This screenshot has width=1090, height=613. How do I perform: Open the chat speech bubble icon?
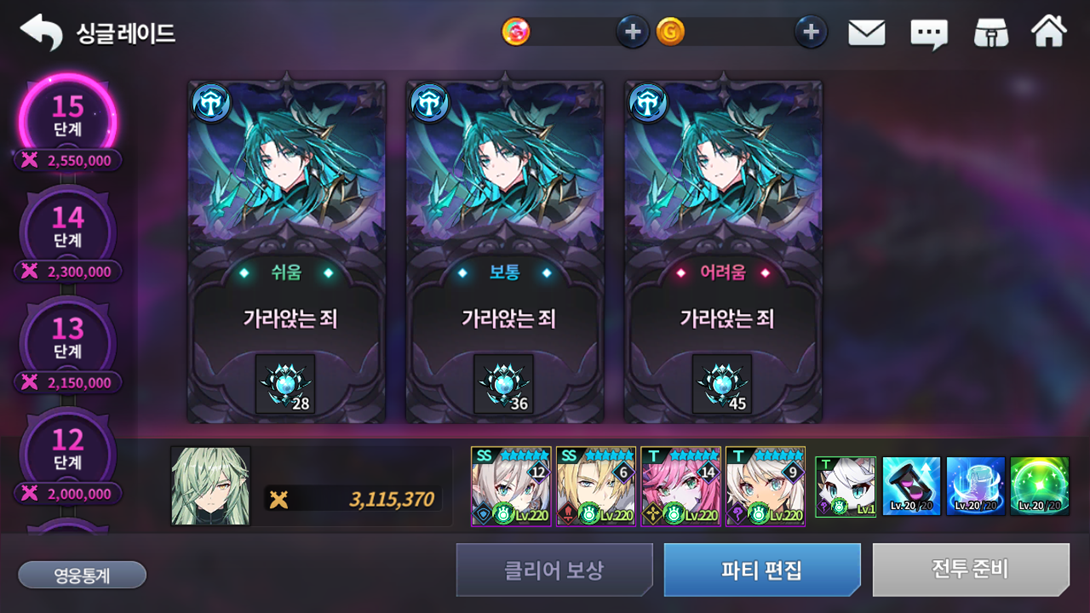929,33
